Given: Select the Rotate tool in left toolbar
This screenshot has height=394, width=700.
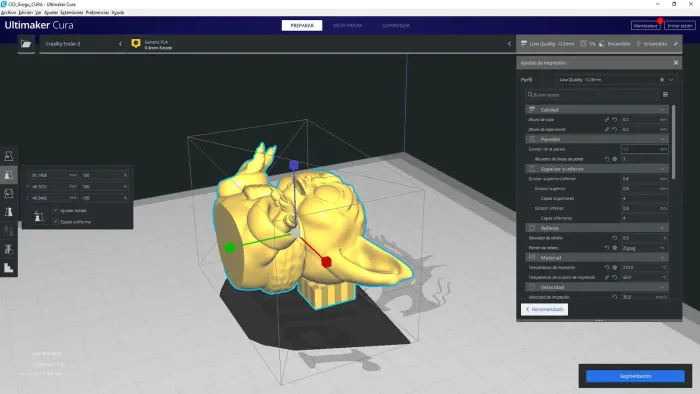Looking at the screenshot, I should [8, 193].
